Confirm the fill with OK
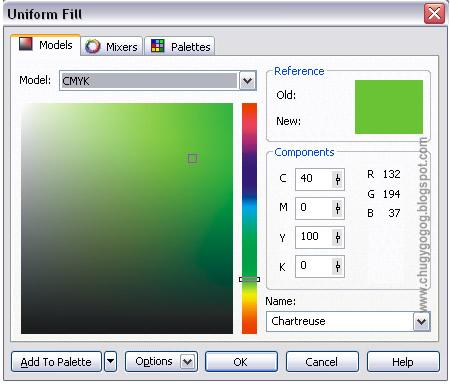450x384 pixels. [x=241, y=362]
